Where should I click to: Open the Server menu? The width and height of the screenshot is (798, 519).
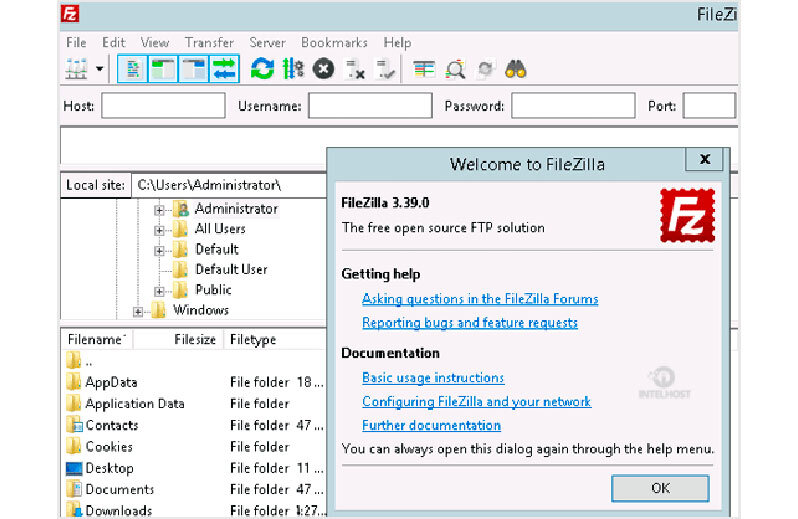tap(267, 42)
